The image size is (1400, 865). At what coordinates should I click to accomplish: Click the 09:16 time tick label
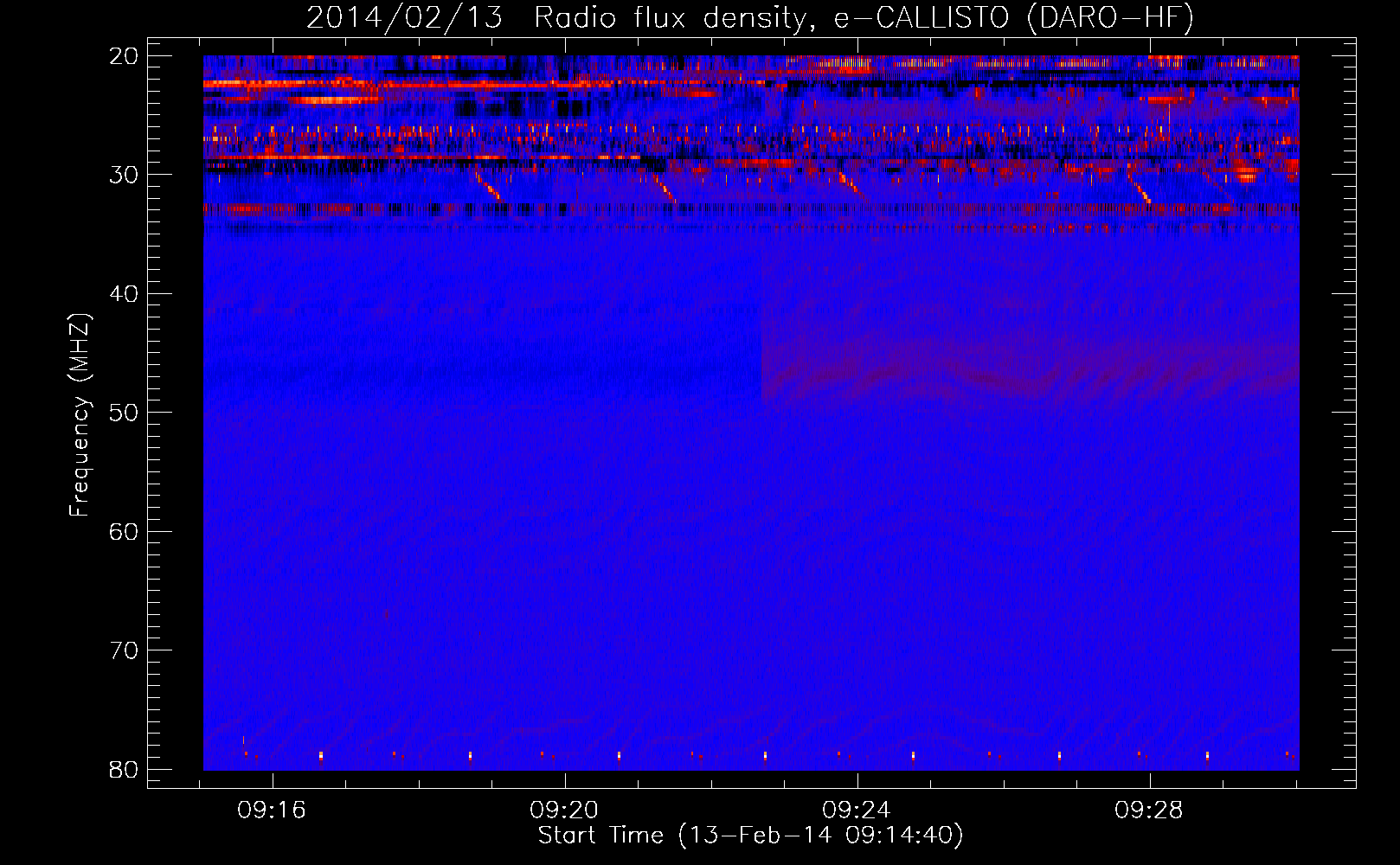click(x=272, y=811)
